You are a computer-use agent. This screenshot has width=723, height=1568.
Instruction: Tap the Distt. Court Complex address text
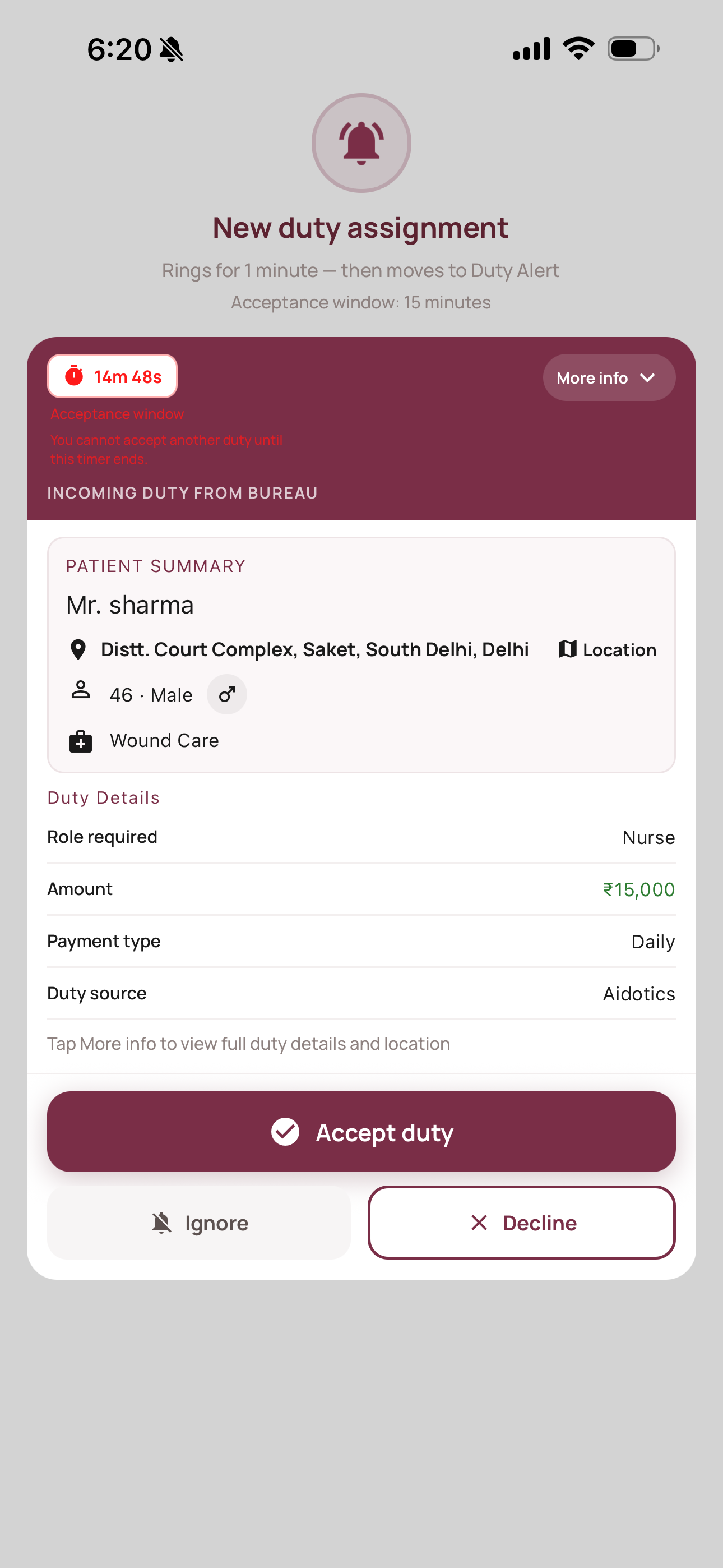click(314, 649)
